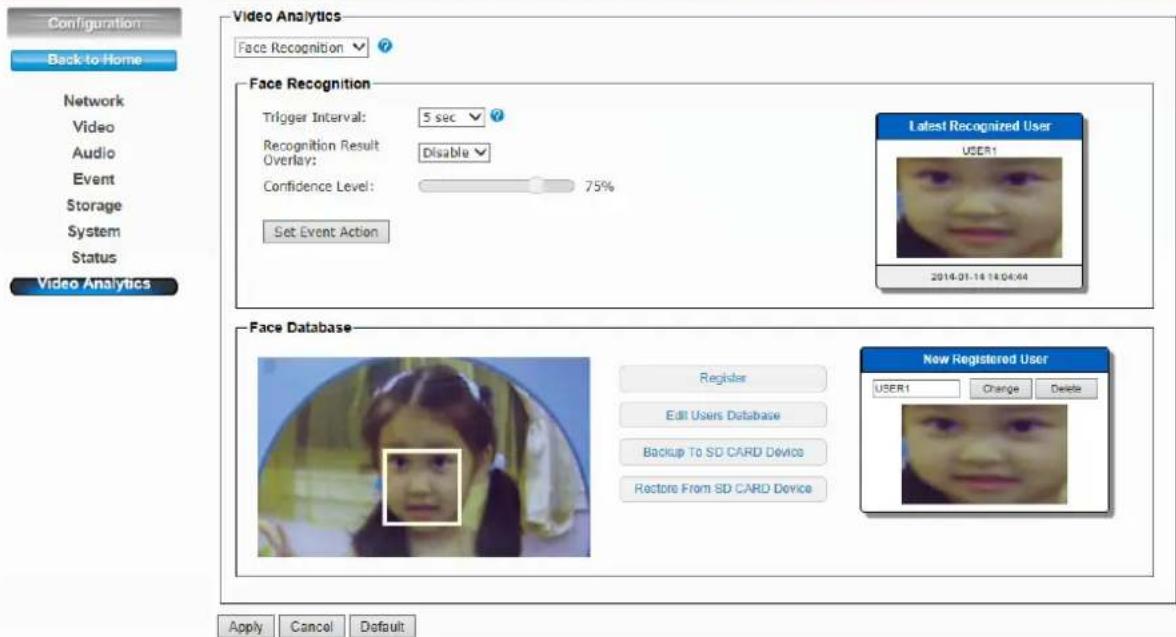
Task: Click the Latest Recognized User thumbnail
Action: pyautogui.click(x=979, y=207)
